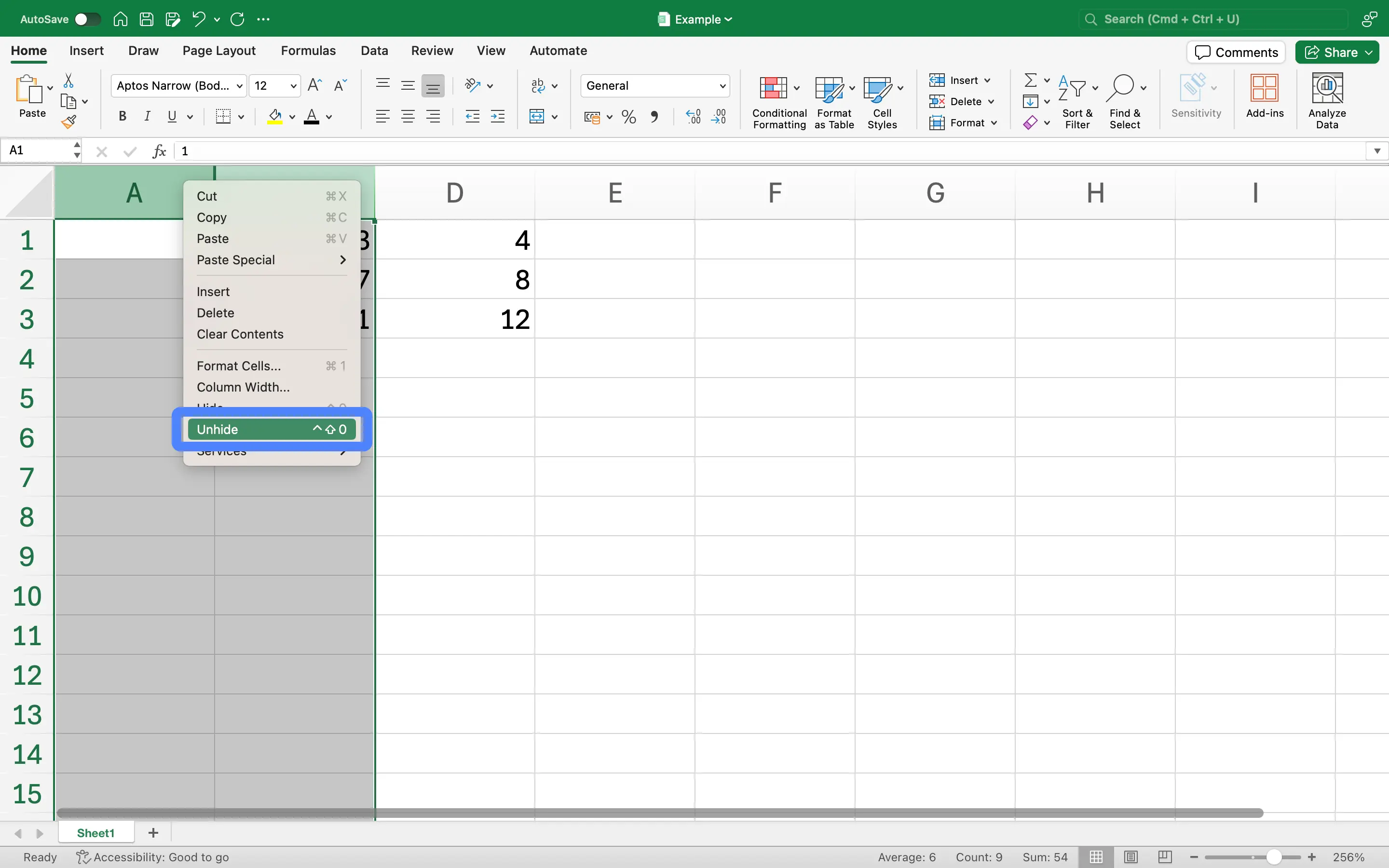Expand the Fill Color dropdown arrow
Image resolution: width=1389 pixels, height=868 pixels.
[x=292, y=117]
